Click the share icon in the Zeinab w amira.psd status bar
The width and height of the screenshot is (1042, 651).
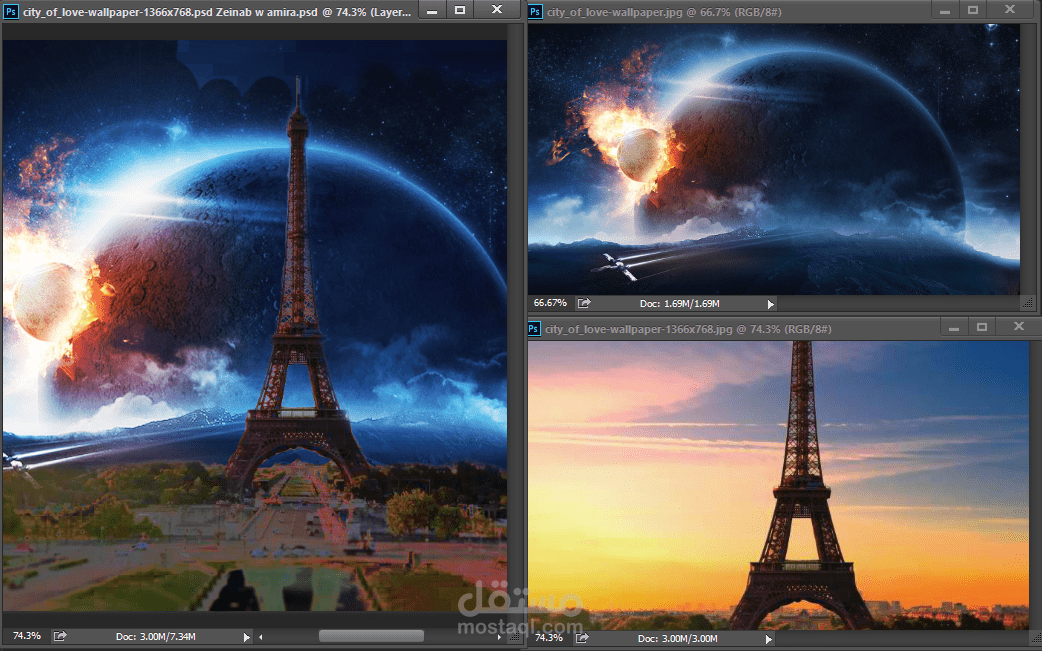(60, 636)
